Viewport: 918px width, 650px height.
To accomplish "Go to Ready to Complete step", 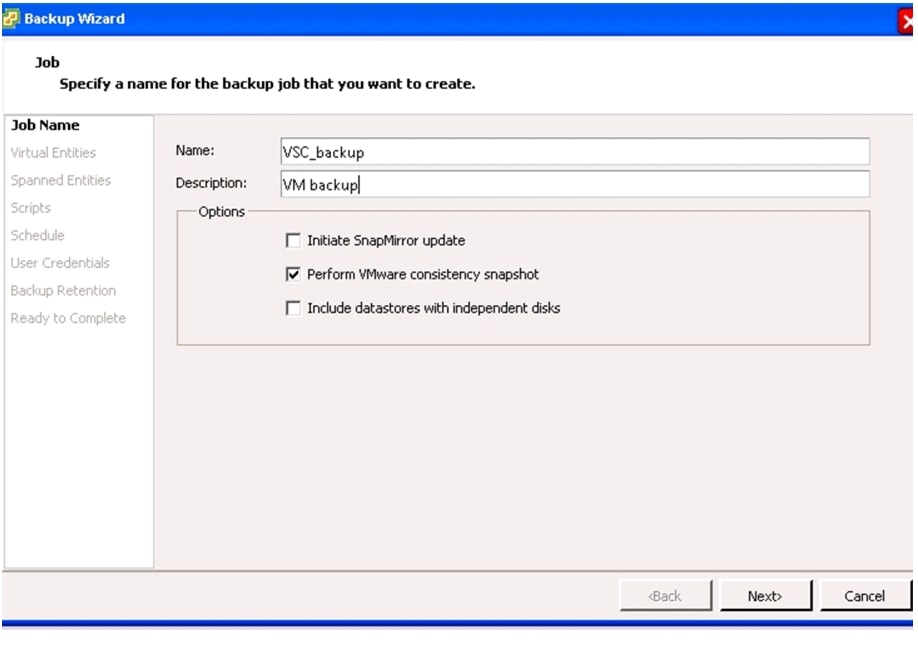I will point(68,318).
